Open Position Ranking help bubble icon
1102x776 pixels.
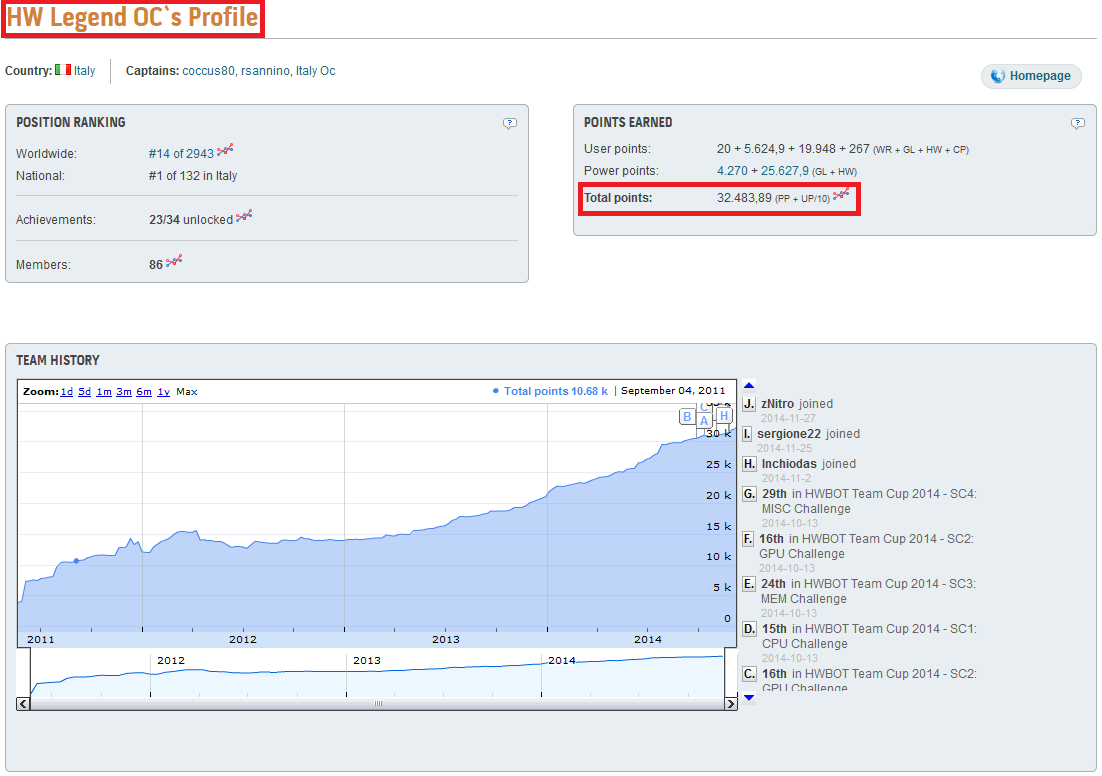pos(510,124)
